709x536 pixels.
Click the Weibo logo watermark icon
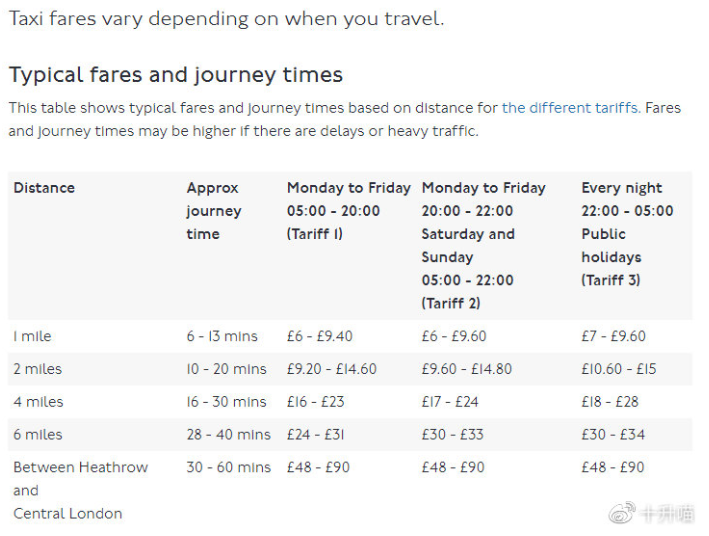[x=622, y=513]
